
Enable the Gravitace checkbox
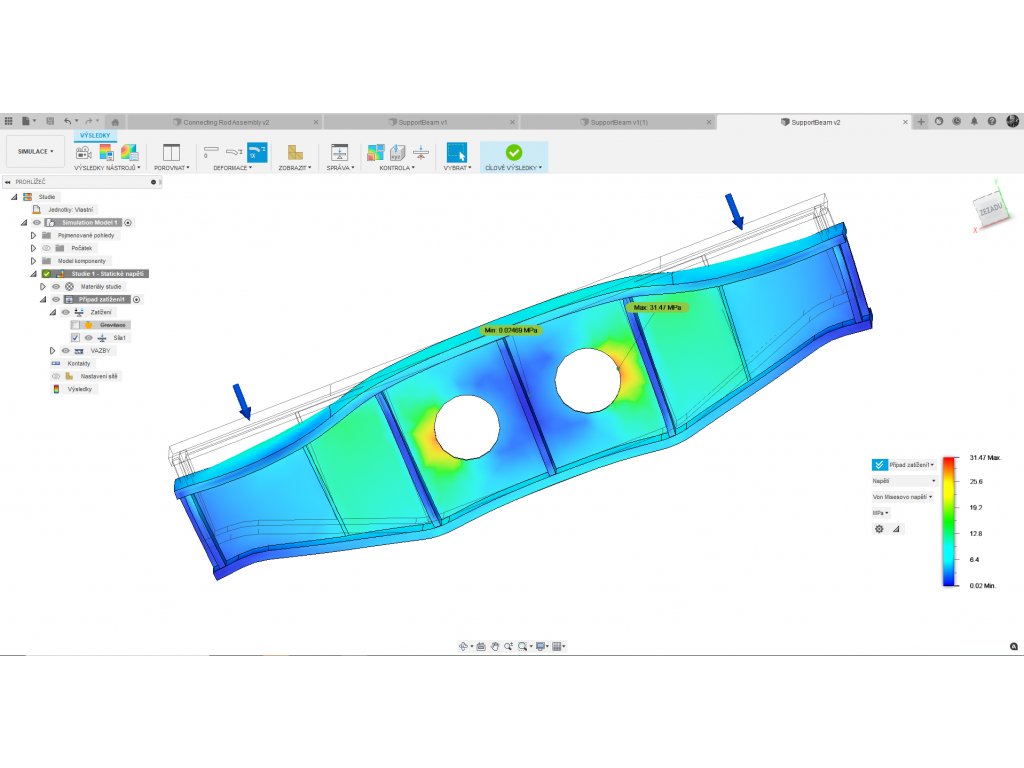[x=75, y=325]
